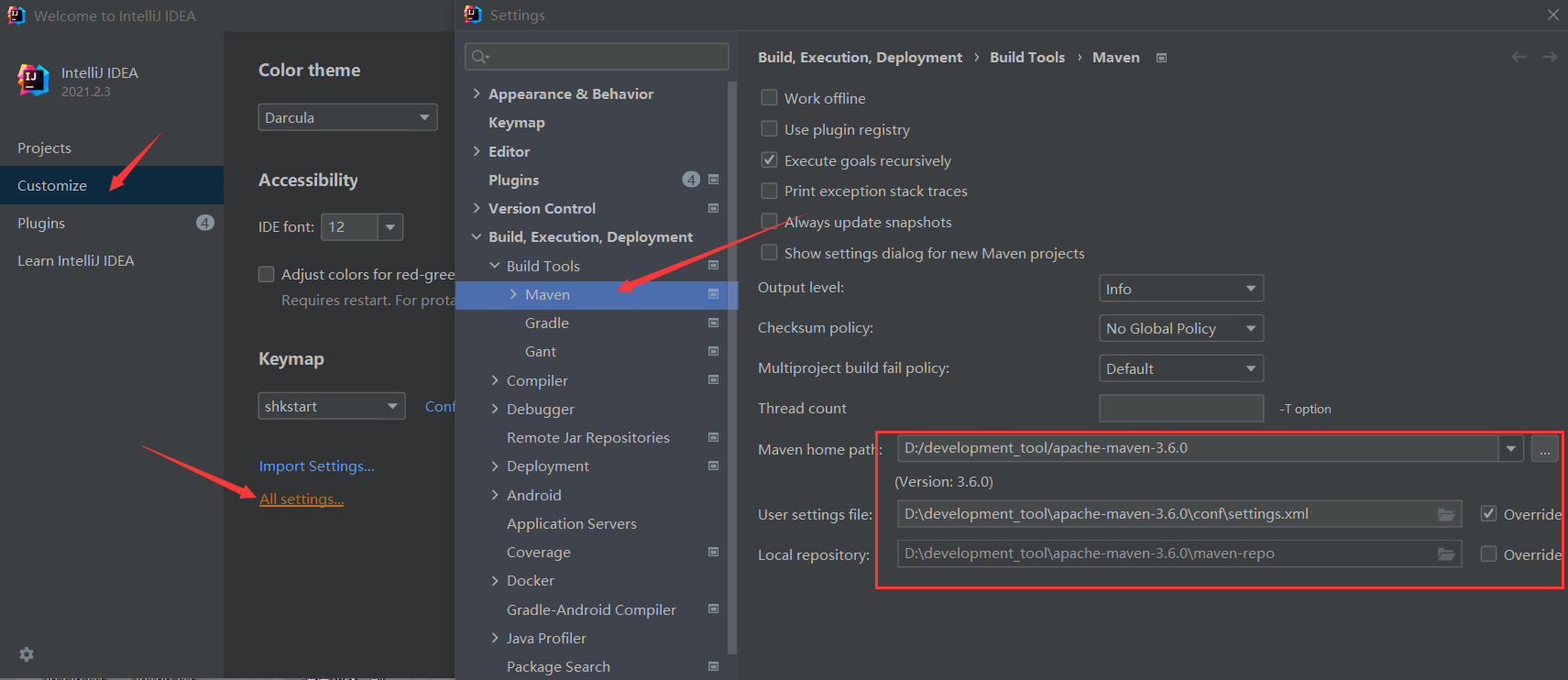Click Build Tools in the breadcrumb
Screen dimensions: 1568x680
click(x=1027, y=57)
